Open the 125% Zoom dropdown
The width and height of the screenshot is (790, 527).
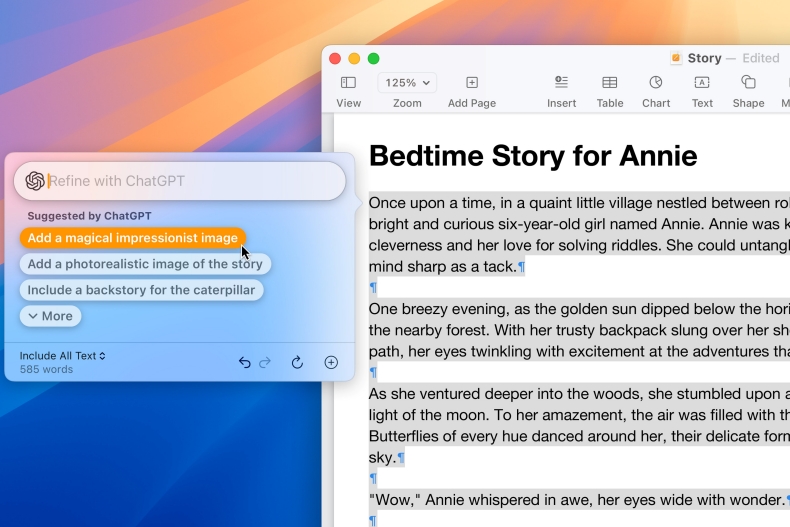[407, 83]
